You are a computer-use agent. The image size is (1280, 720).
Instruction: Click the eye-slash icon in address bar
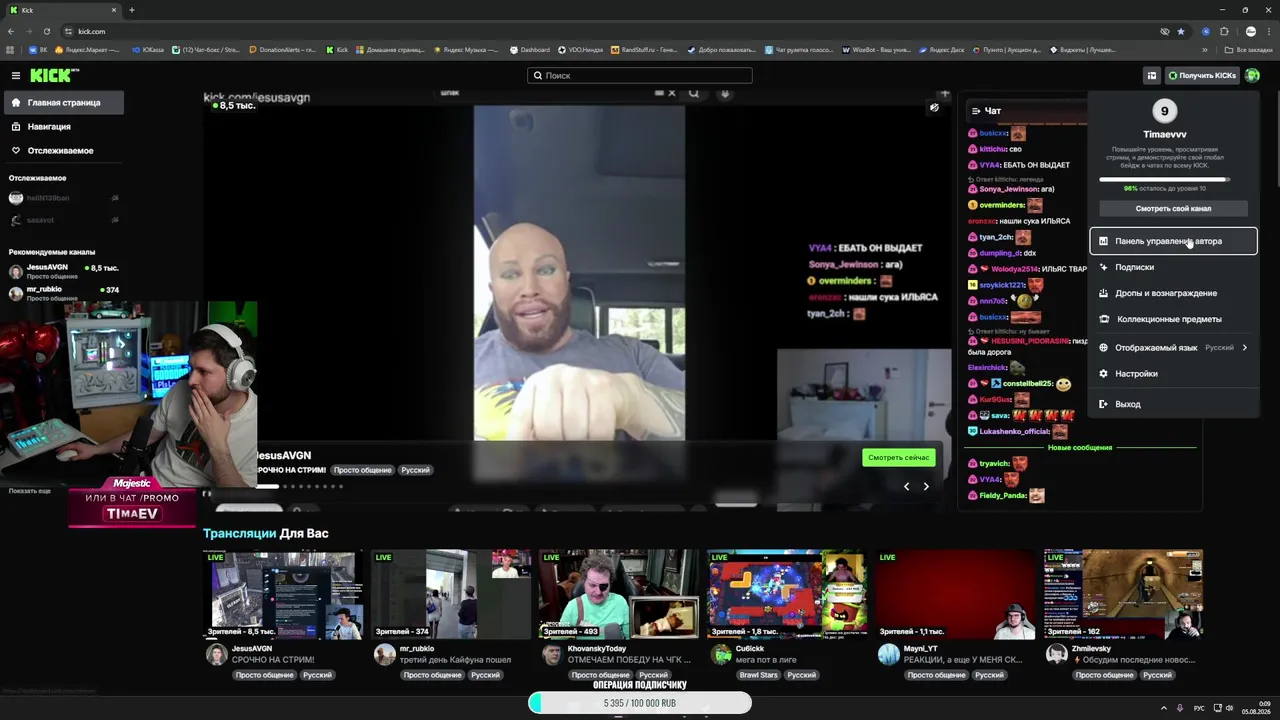(x=1164, y=31)
